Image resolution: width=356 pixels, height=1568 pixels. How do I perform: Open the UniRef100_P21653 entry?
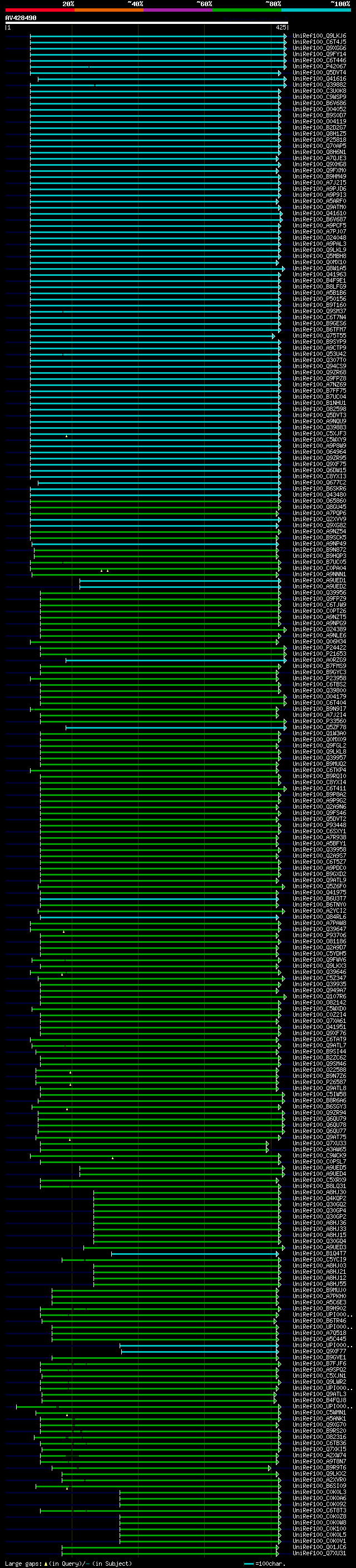[x=319, y=654]
